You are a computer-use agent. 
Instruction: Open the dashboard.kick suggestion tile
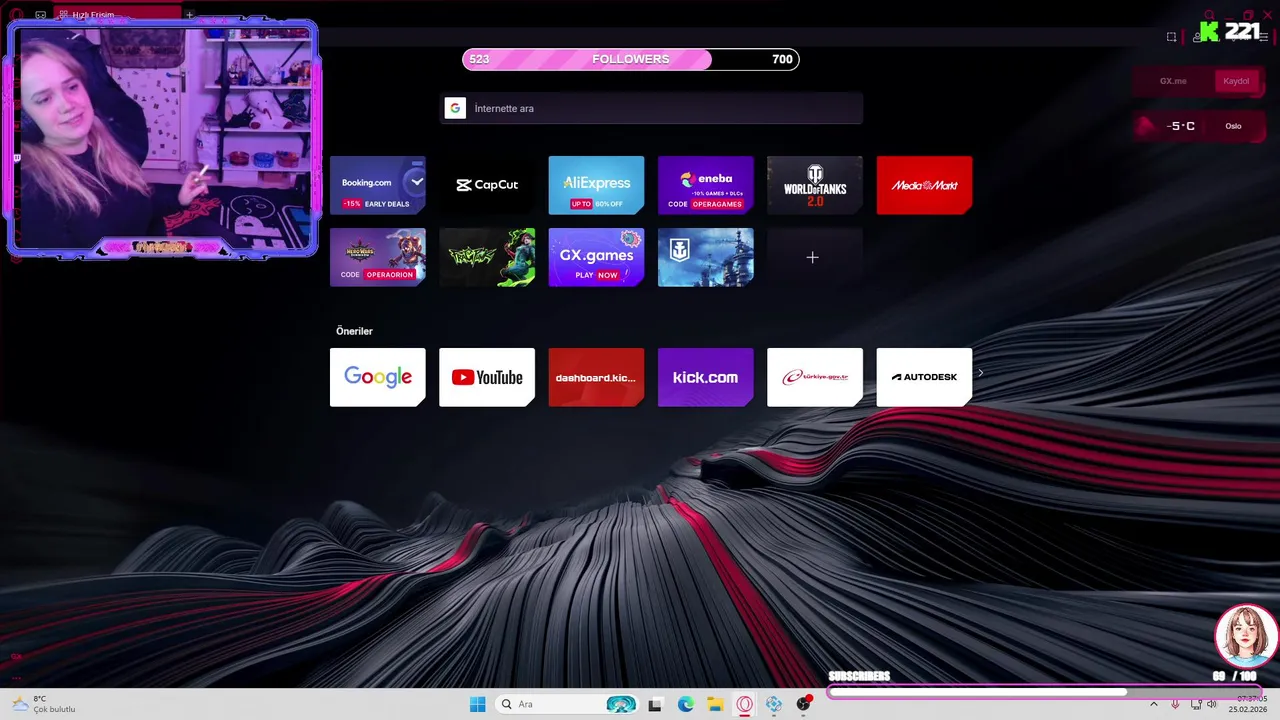[596, 377]
